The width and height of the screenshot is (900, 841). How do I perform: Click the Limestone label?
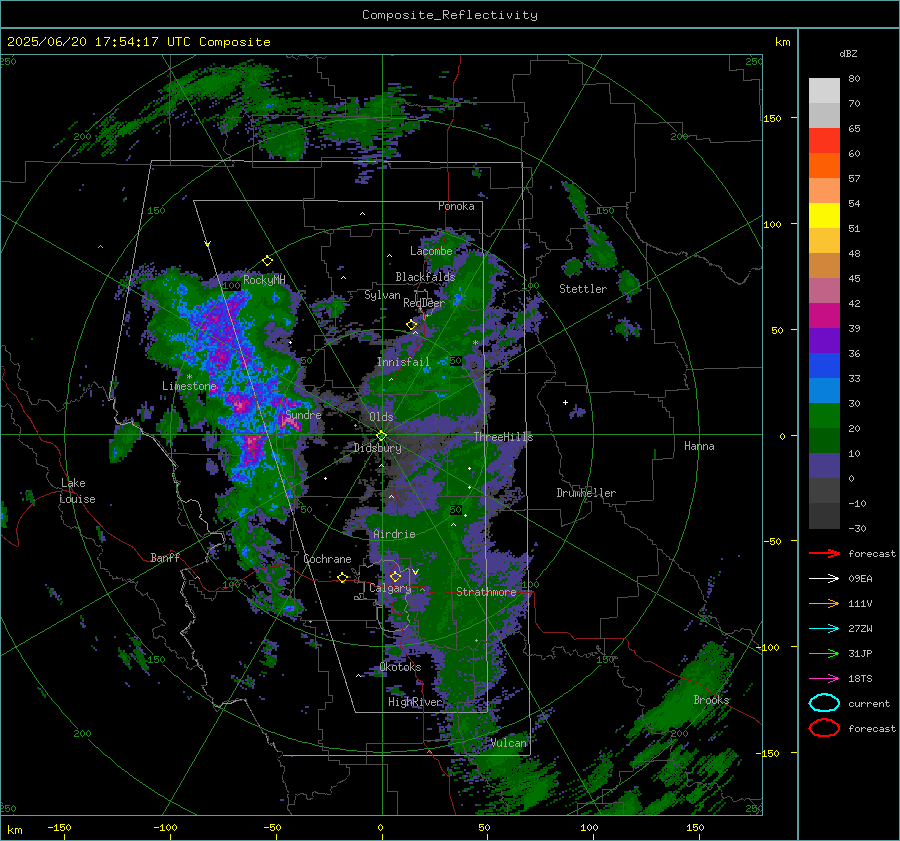point(189,386)
